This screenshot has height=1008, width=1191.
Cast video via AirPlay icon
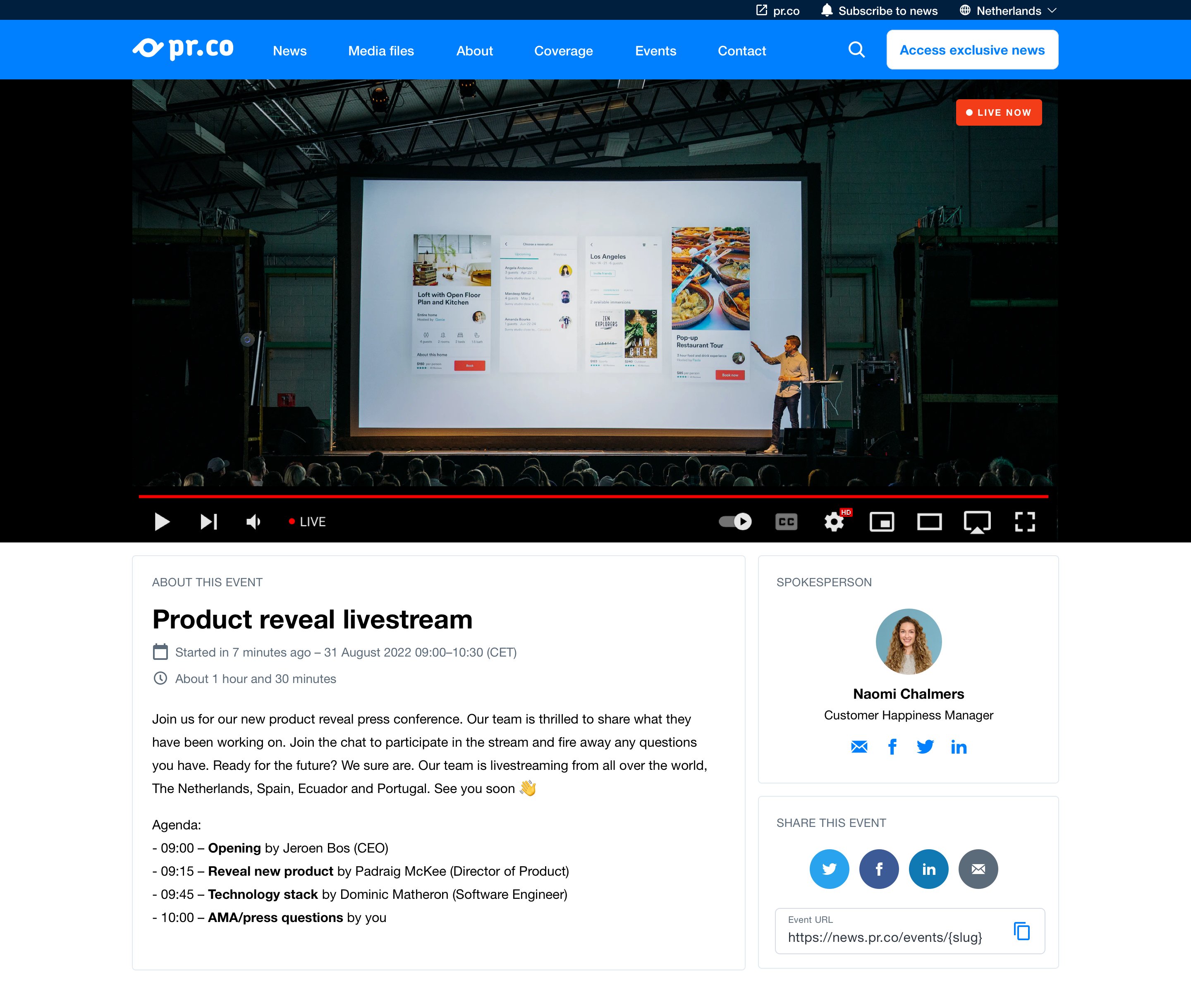tap(977, 522)
